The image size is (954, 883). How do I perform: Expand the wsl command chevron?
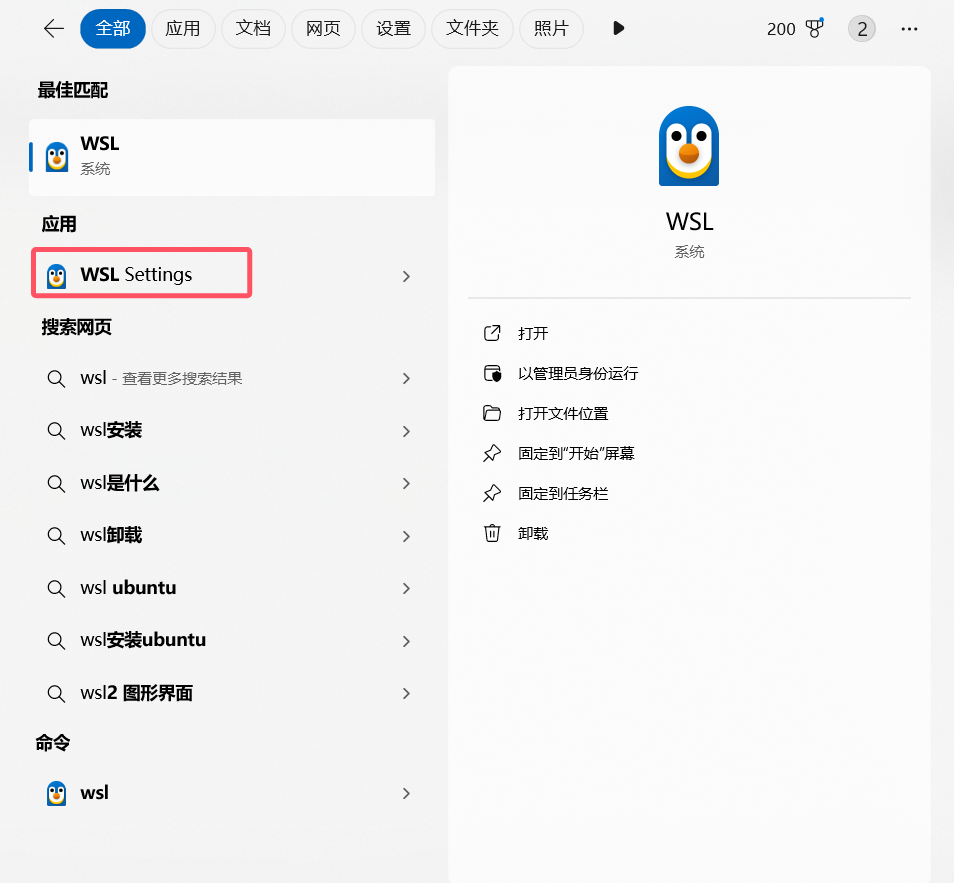click(x=406, y=794)
